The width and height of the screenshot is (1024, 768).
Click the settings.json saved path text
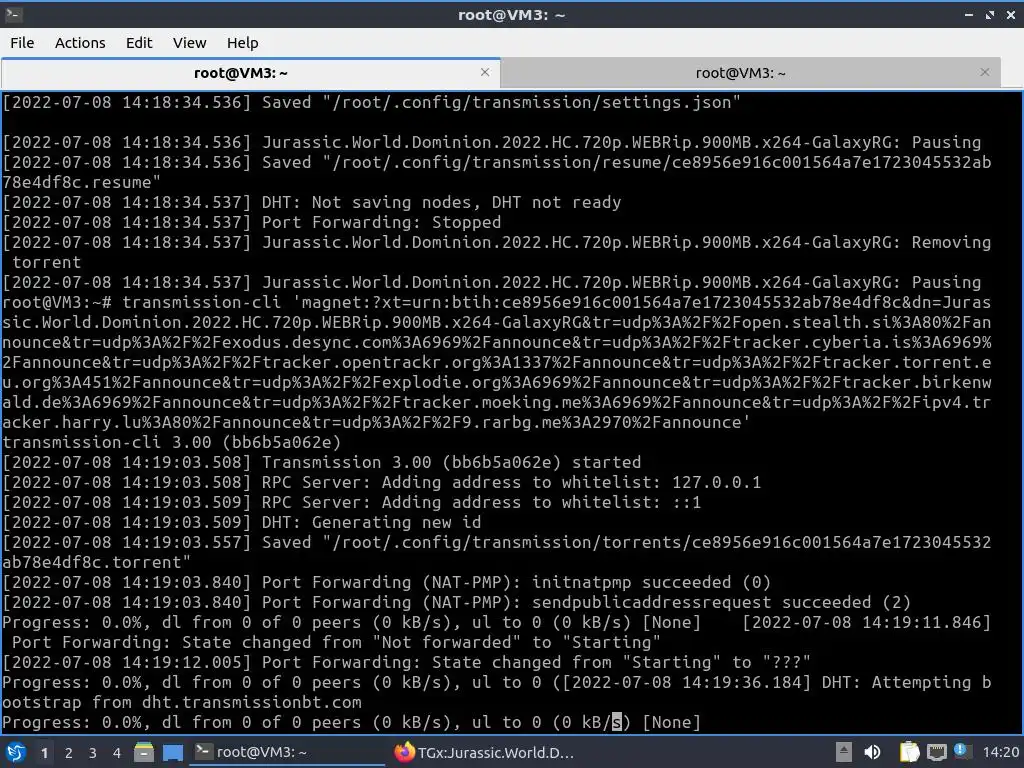(x=532, y=103)
